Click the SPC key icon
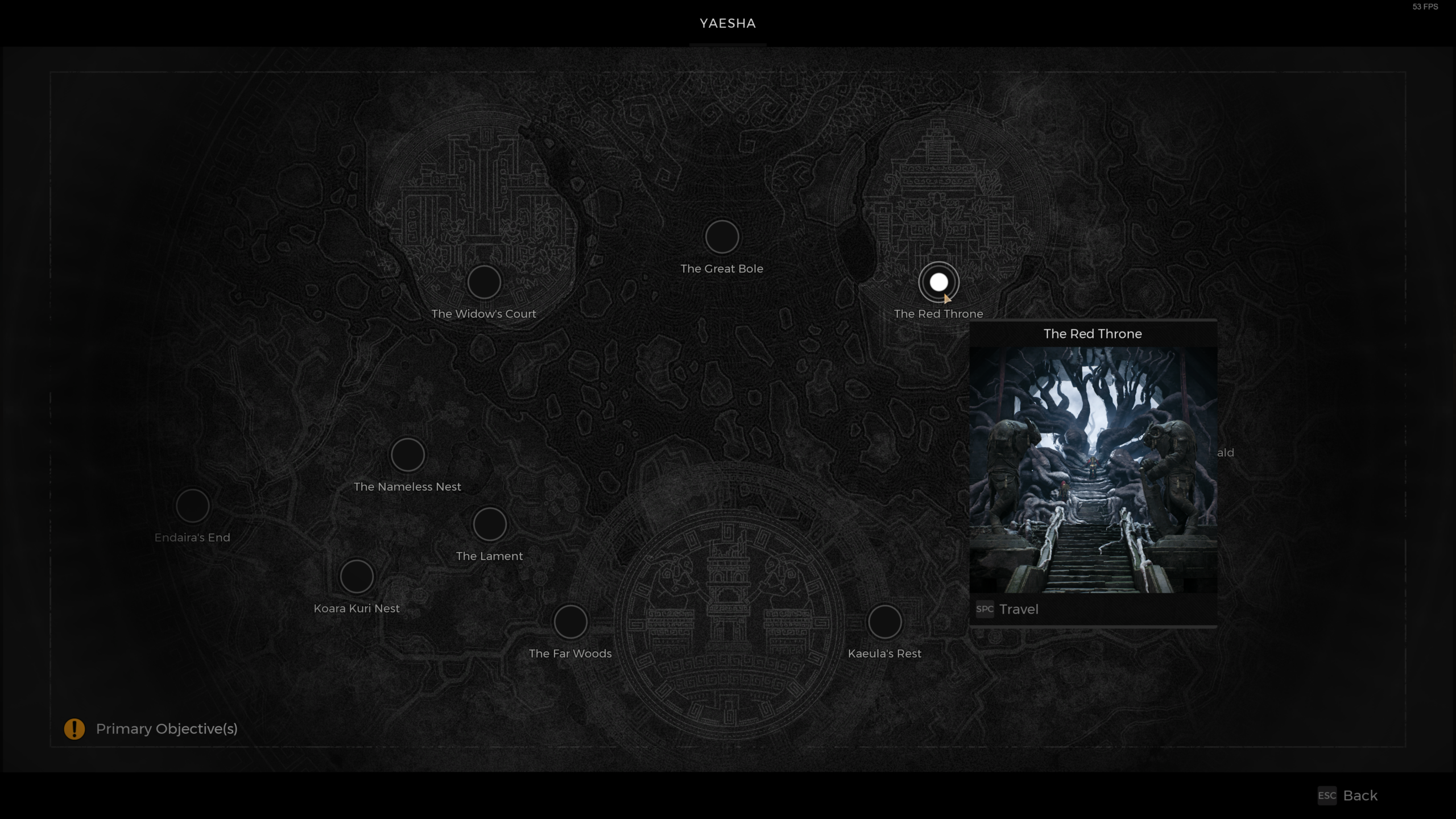The image size is (1456, 819). click(x=985, y=609)
